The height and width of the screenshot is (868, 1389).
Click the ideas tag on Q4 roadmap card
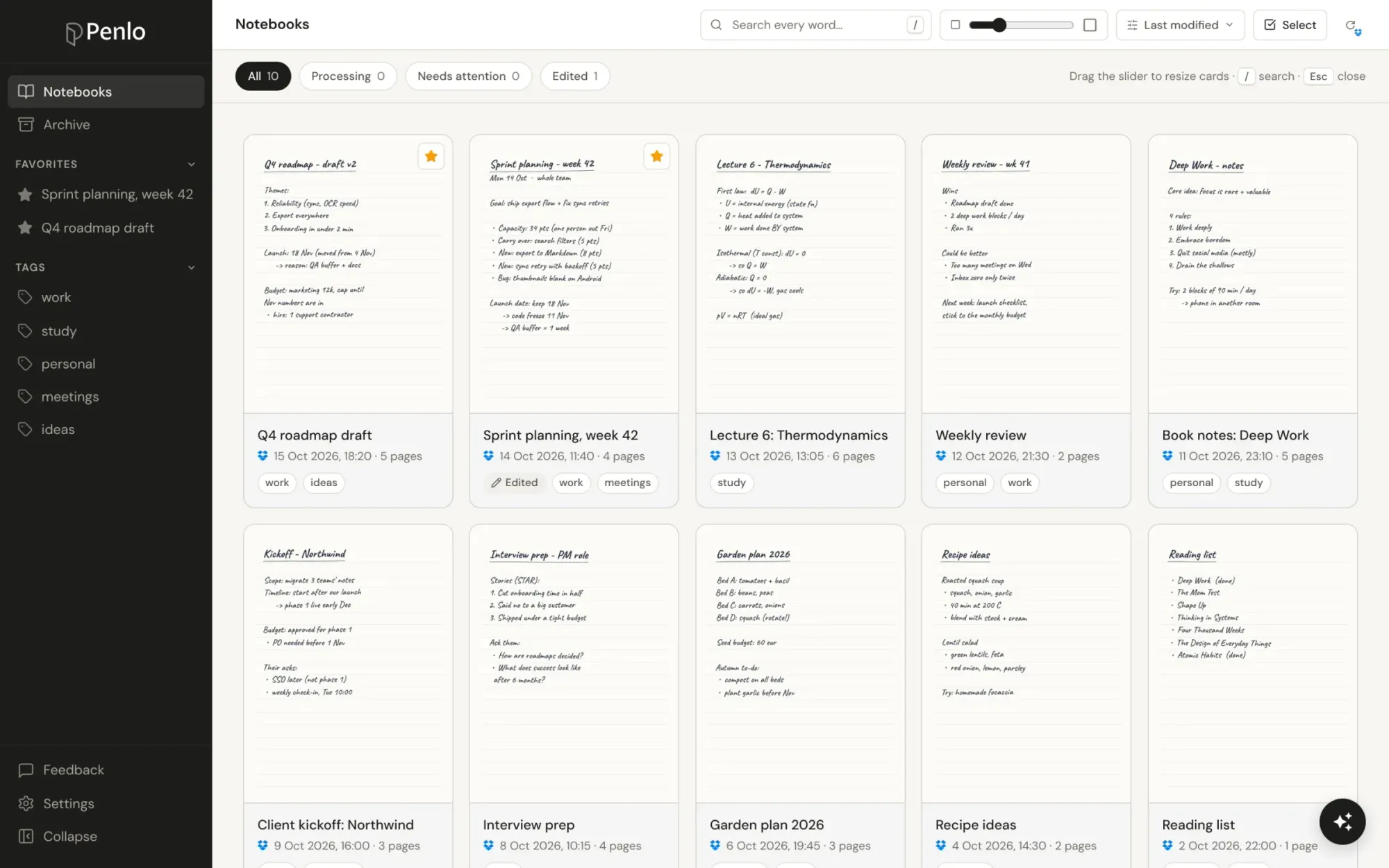click(x=324, y=483)
